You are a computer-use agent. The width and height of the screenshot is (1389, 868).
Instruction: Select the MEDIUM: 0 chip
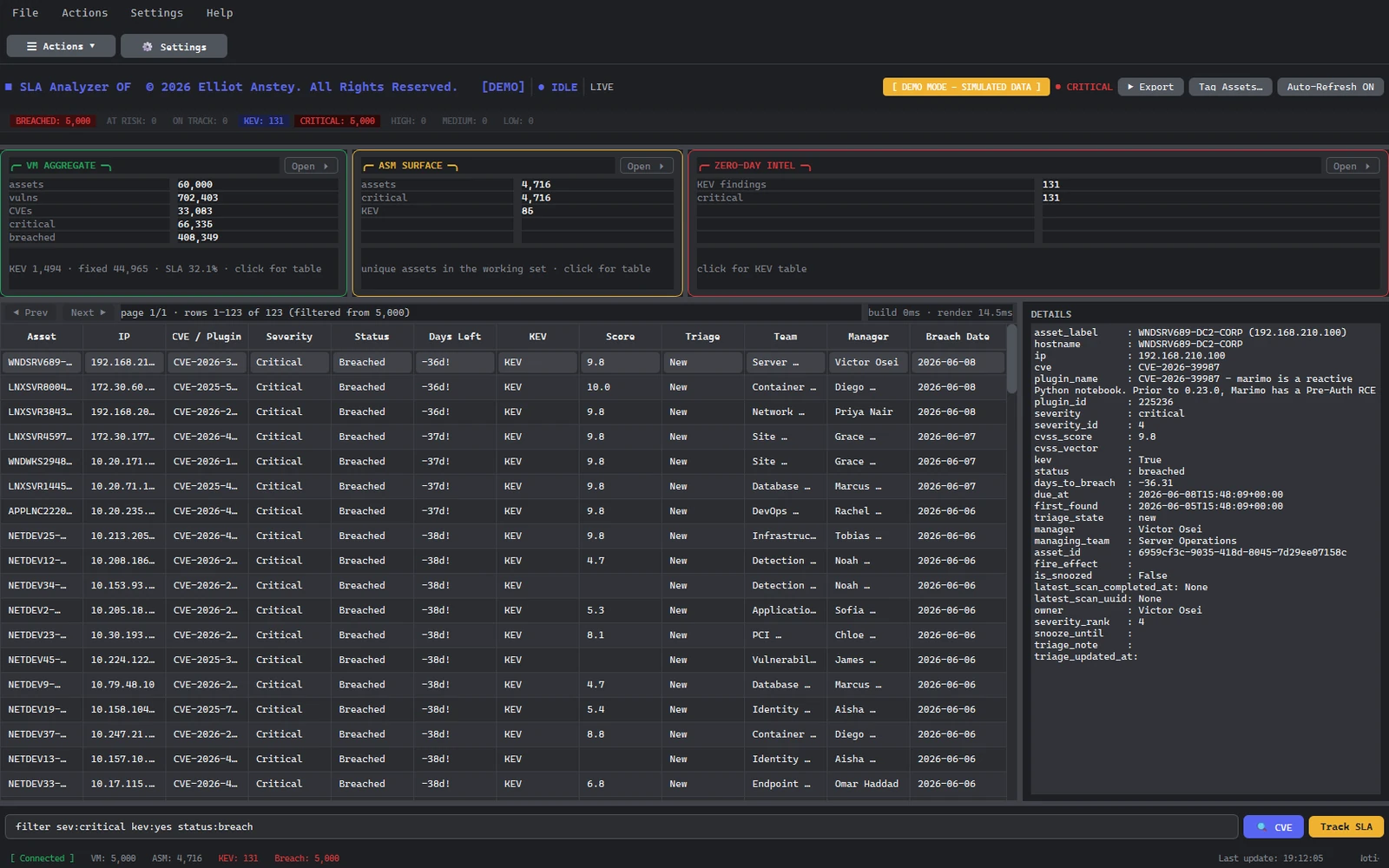tap(464, 122)
